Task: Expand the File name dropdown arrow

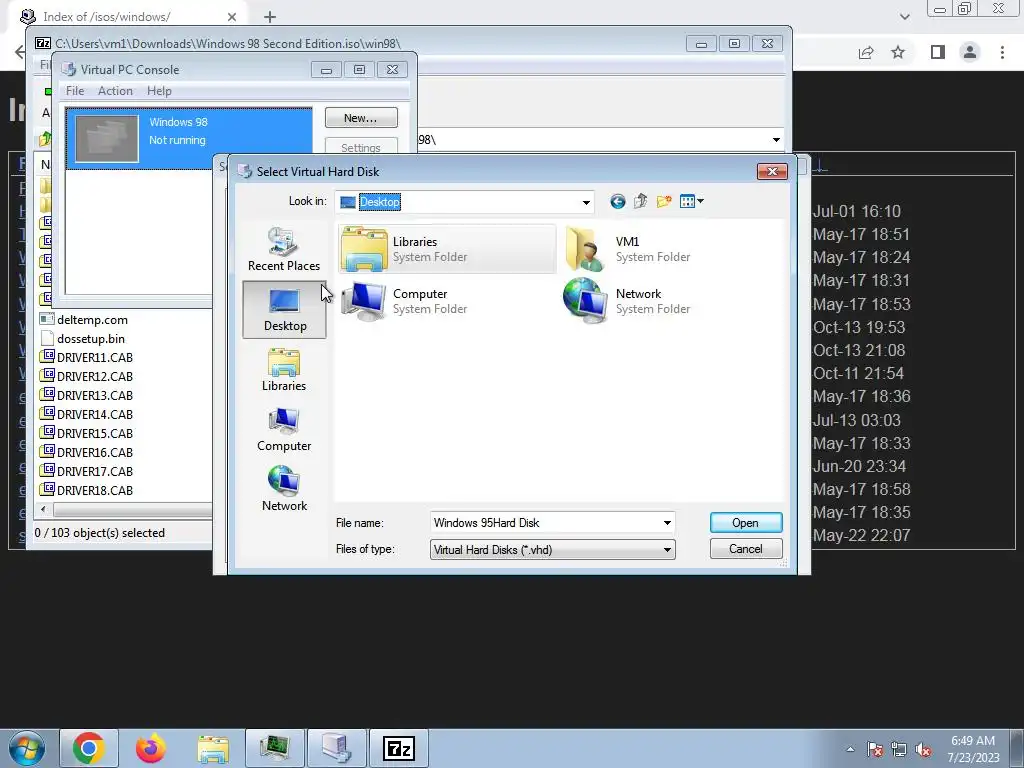Action: coord(667,522)
